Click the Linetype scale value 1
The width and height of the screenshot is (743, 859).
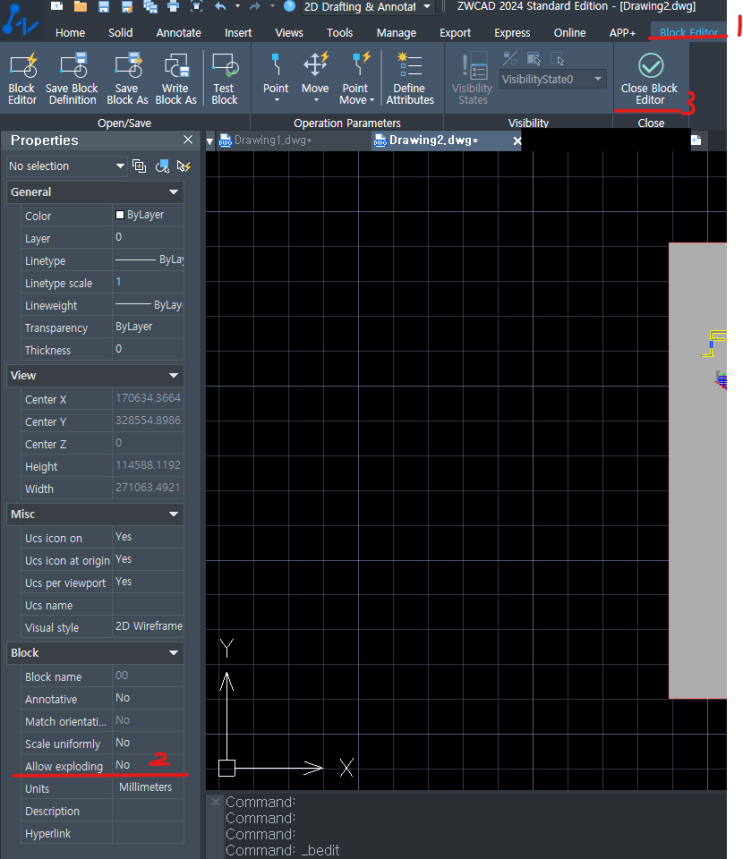tap(148, 282)
